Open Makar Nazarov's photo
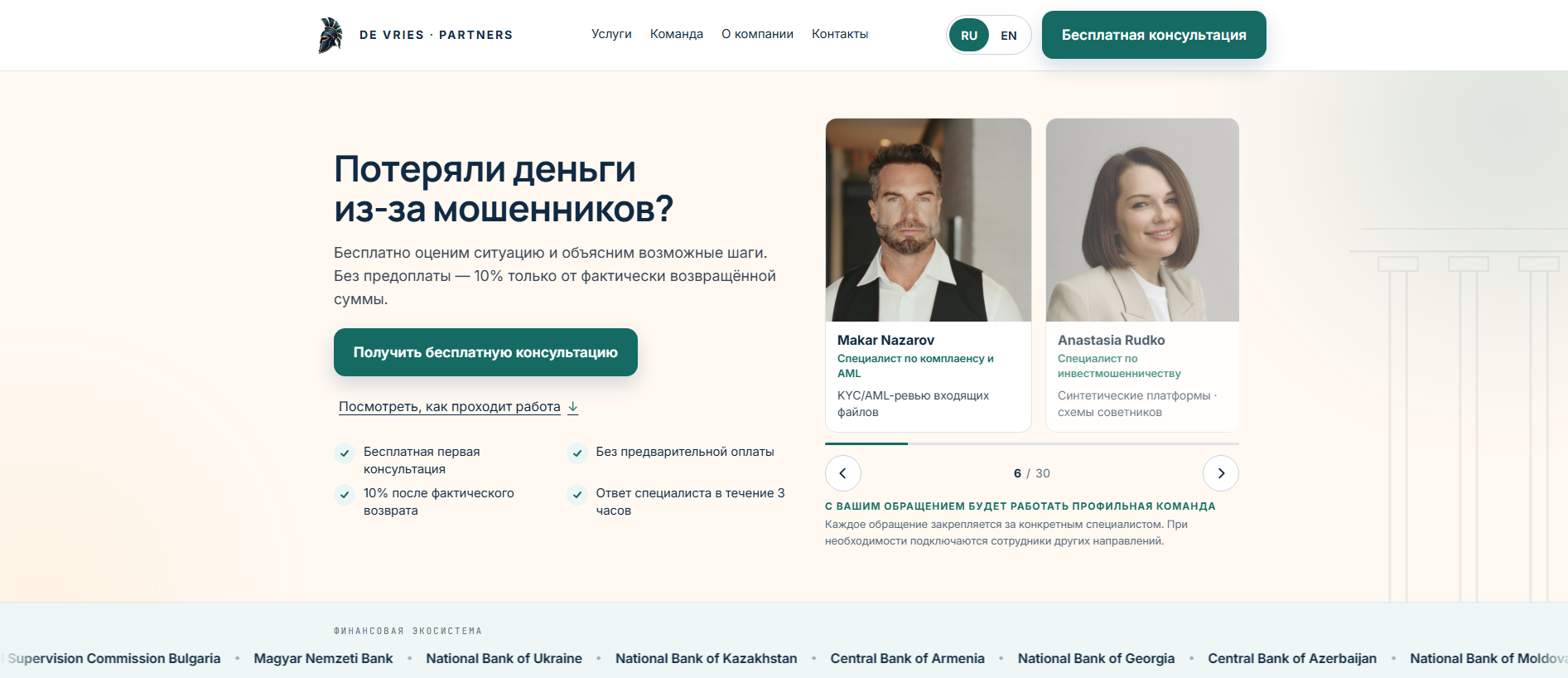 (x=929, y=220)
